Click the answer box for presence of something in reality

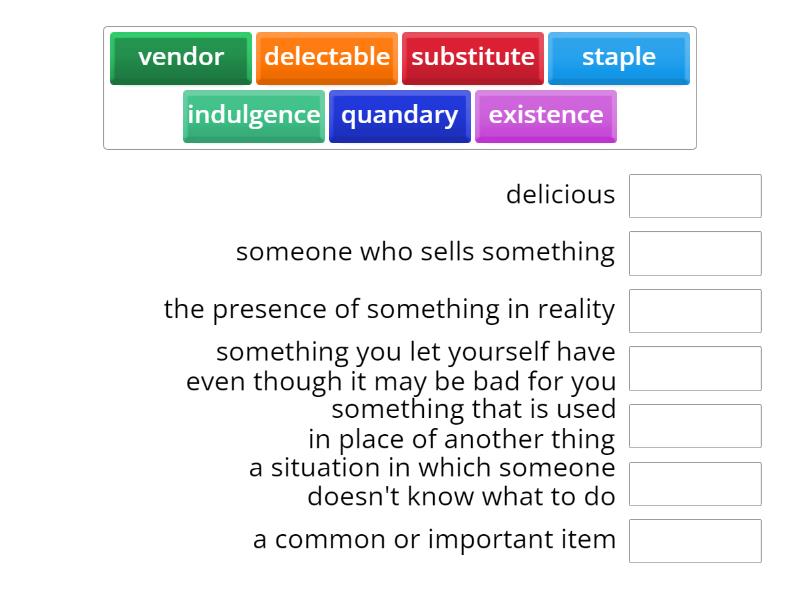click(695, 310)
